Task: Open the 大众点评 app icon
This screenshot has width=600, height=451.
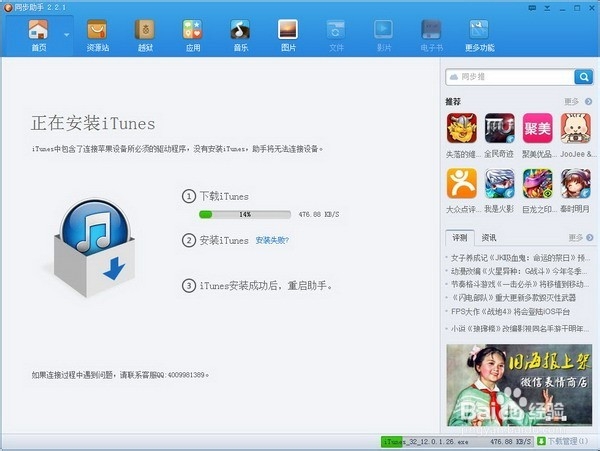Action: click(461, 183)
